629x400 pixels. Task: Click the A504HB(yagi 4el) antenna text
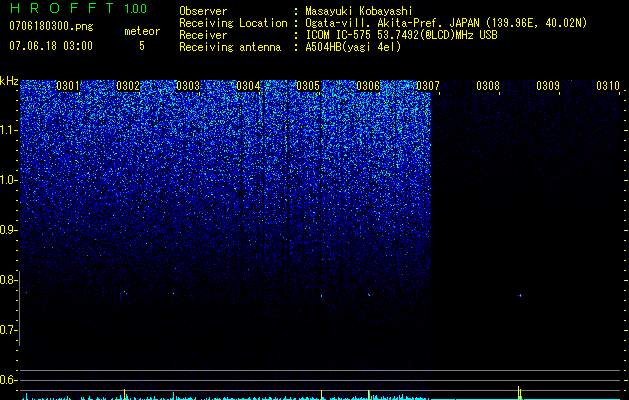click(353, 47)
